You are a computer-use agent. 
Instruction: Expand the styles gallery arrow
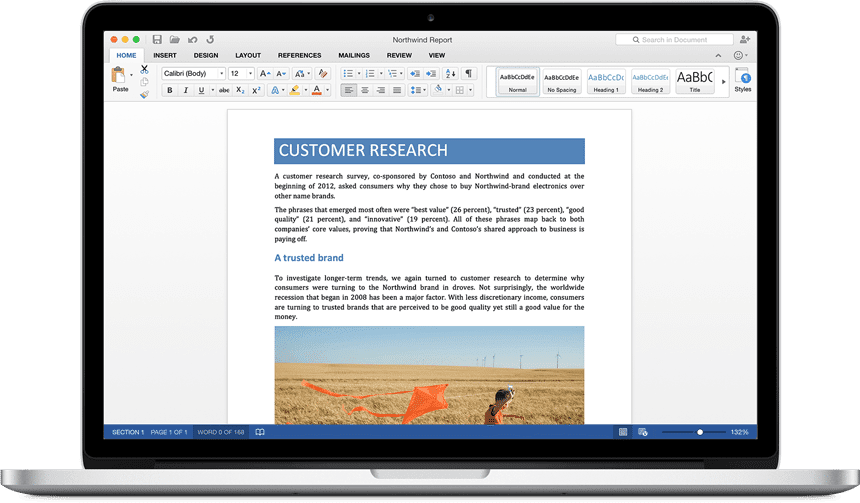[723, 81]
